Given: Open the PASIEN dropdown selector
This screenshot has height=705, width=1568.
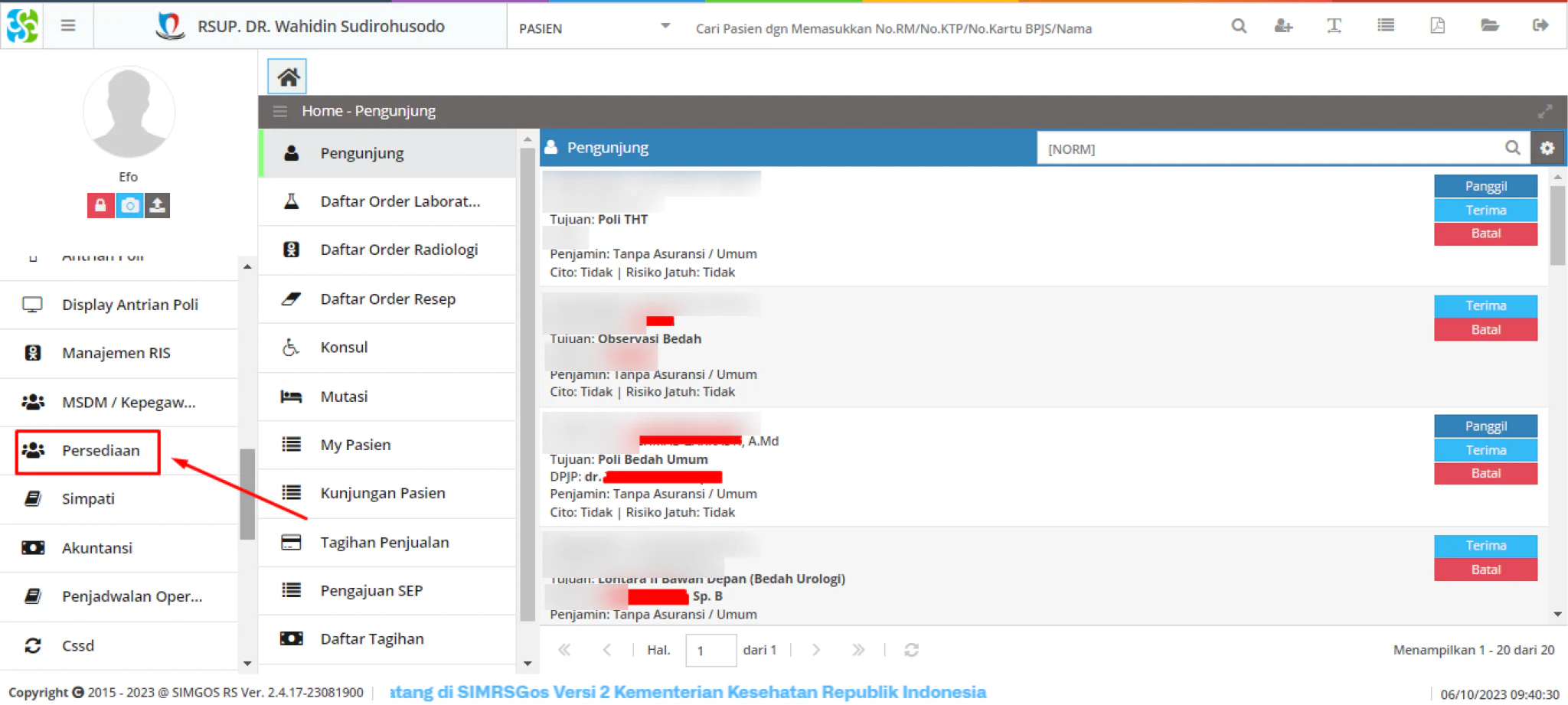Looking at the screenshot, I should 595,28.
